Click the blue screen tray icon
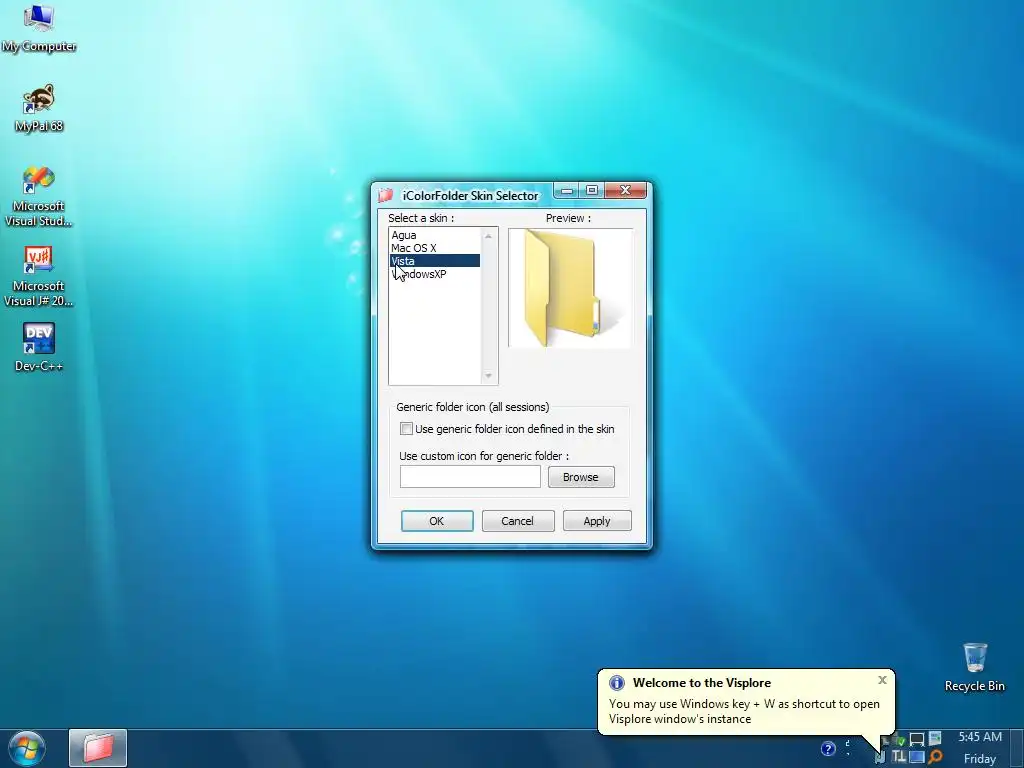The height and width of the screenshot is (768, 1024). point(916,757)
